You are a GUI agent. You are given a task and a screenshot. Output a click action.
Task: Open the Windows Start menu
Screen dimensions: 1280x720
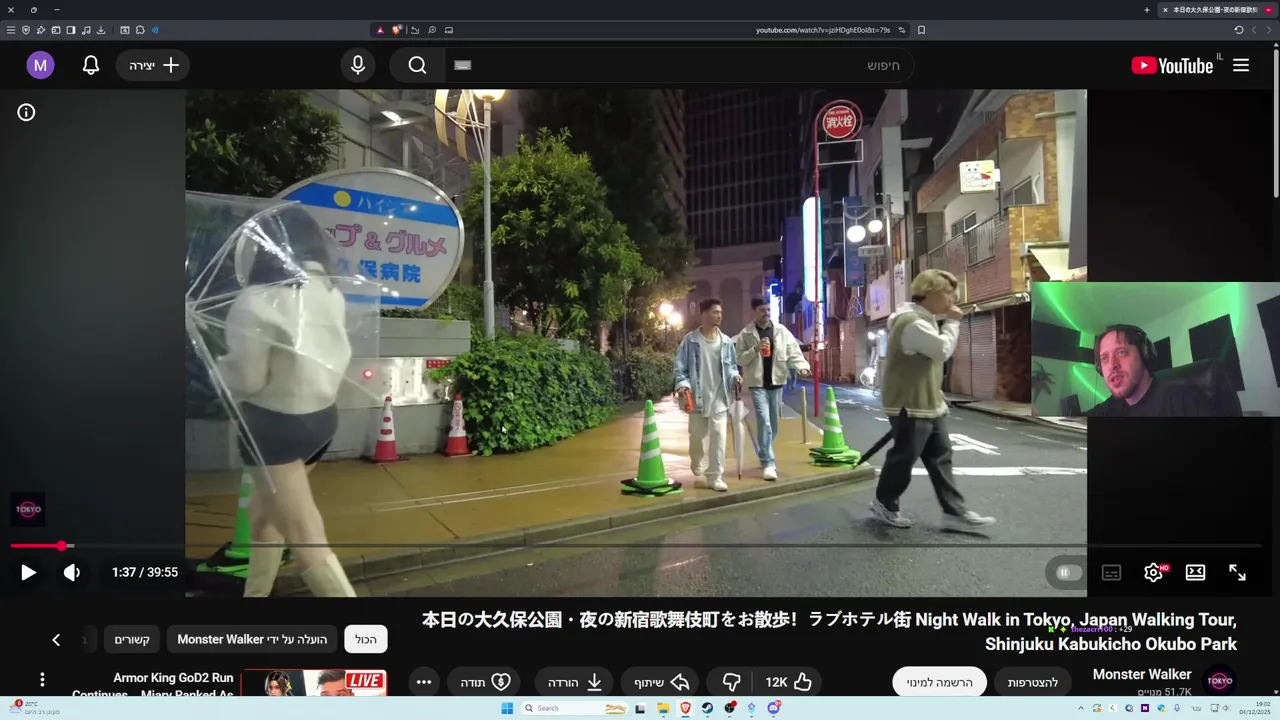click(507, 709)
